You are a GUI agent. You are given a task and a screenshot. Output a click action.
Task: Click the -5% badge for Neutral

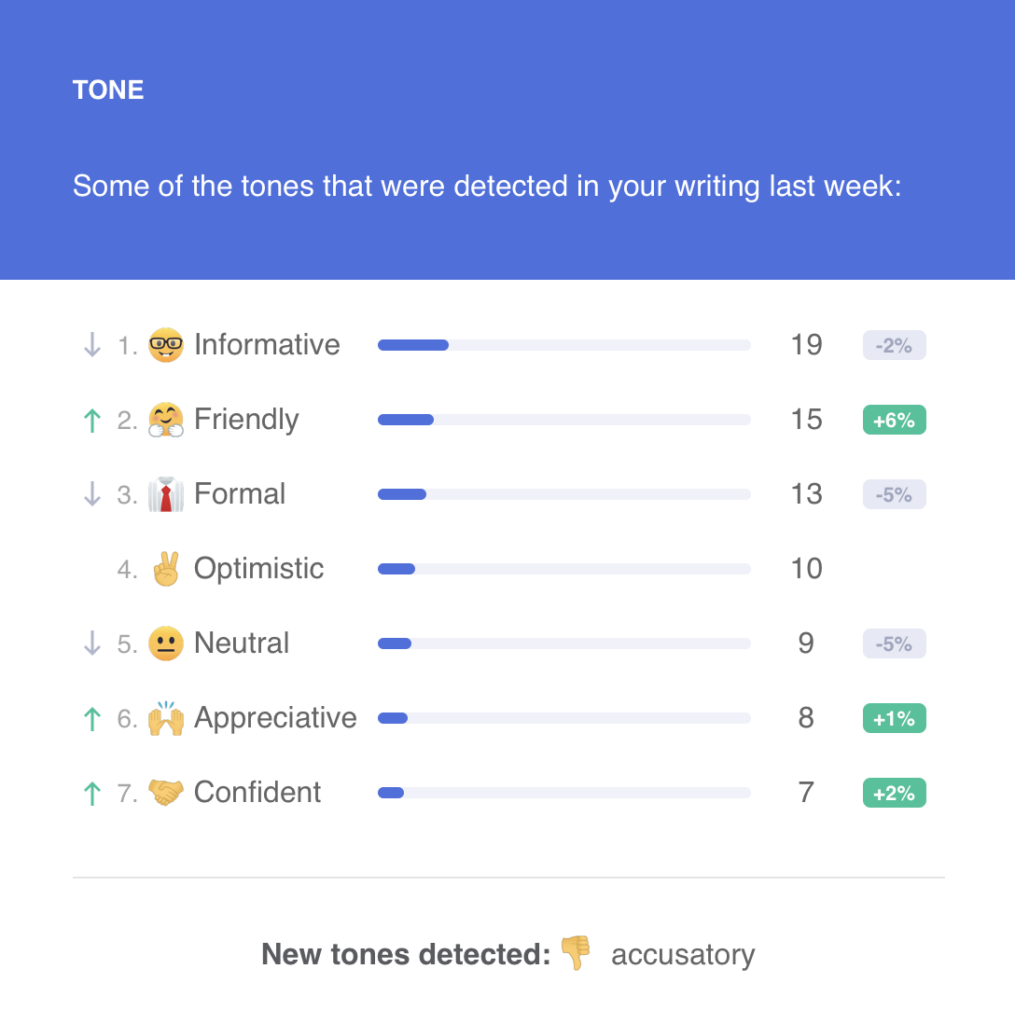click(894, 644)
